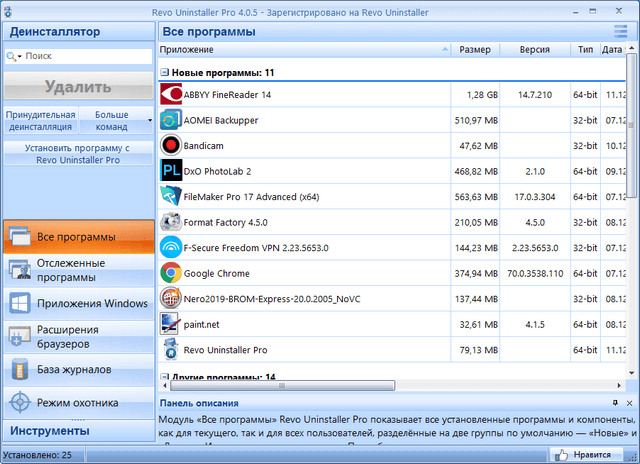Viewport: 640px width, 464px height.
Task: Pin the description panel
Action: (615, 403)
